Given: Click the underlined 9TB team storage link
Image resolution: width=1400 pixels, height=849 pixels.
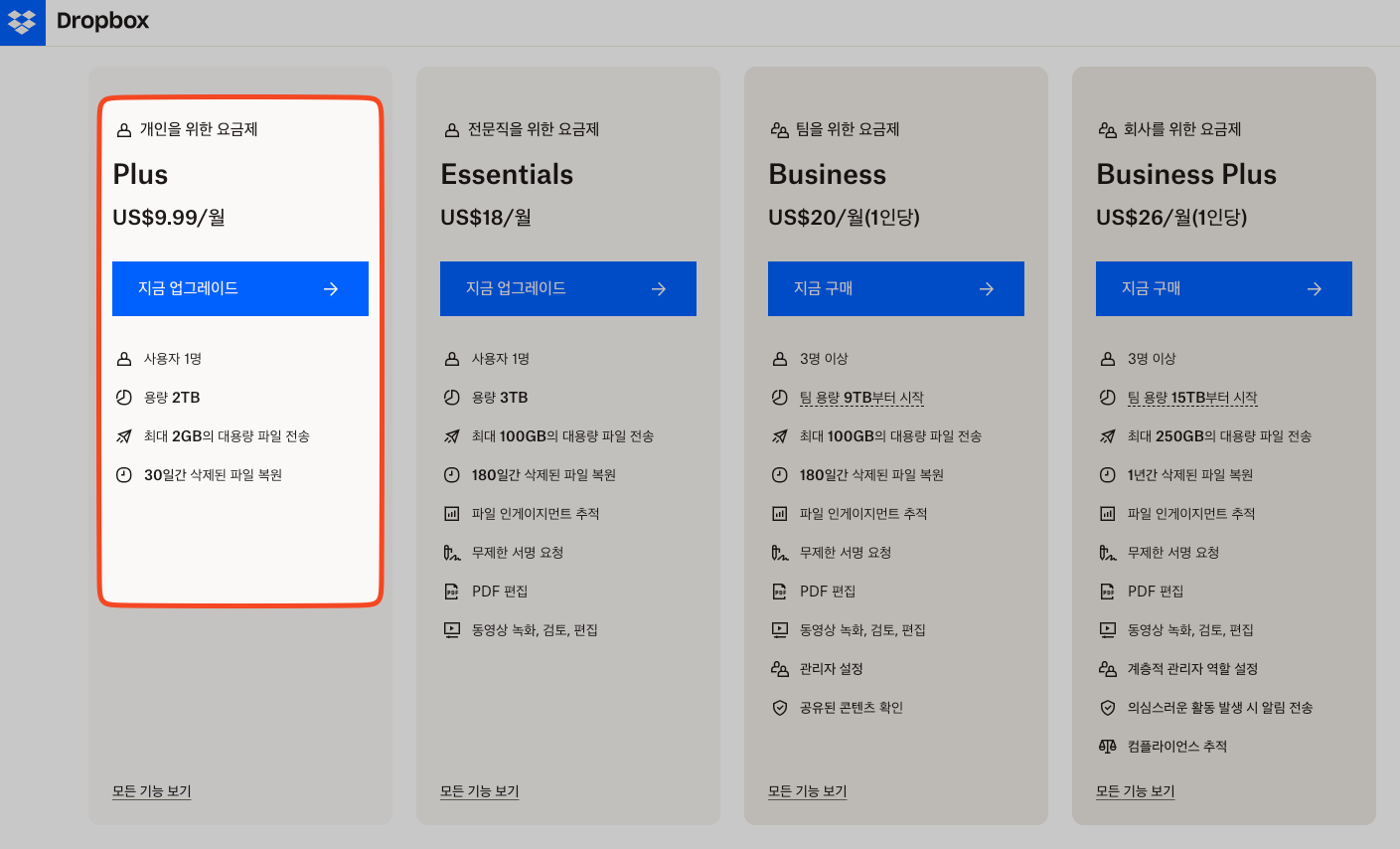Looking at the screenshot, I should [861, 398].
